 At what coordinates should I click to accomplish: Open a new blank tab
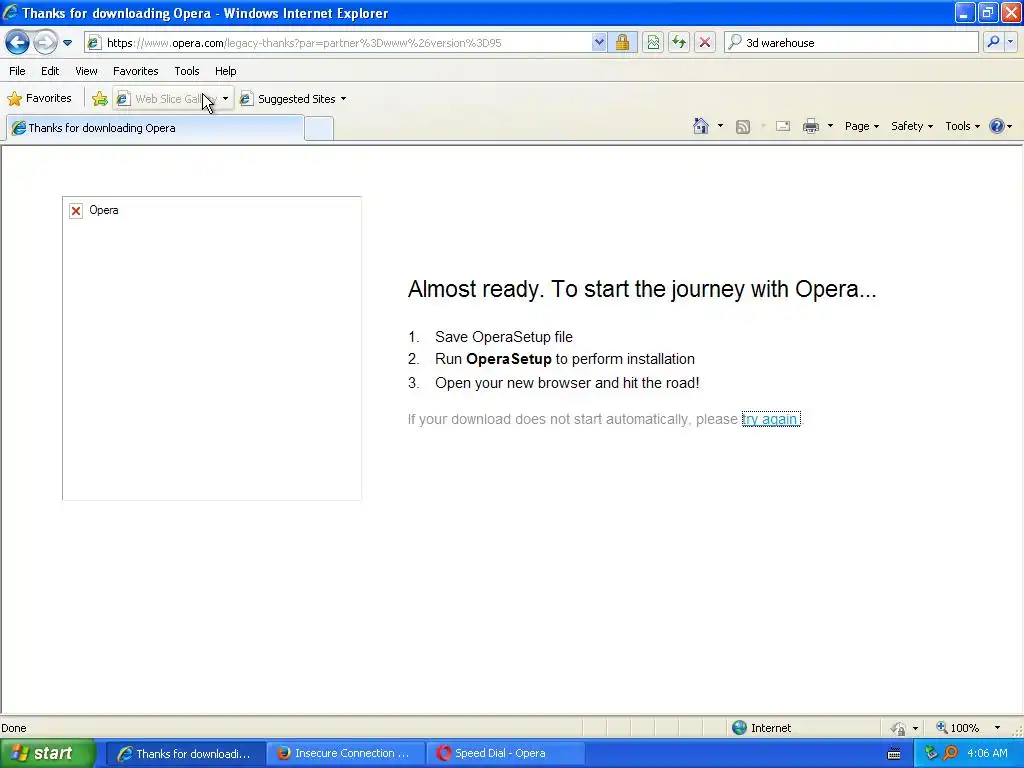click(319, 128)
